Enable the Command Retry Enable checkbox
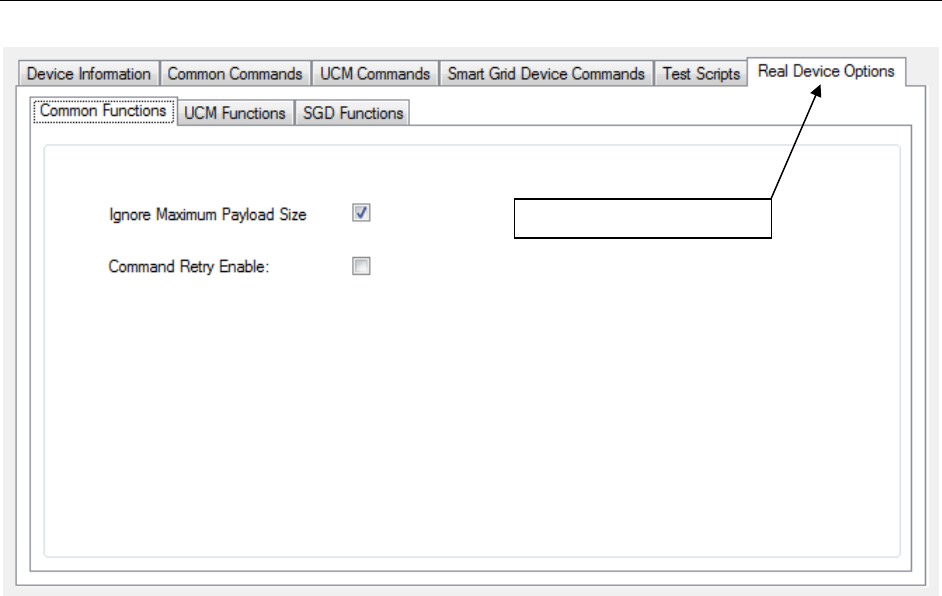Screen dimensions: 942x596 362,266
